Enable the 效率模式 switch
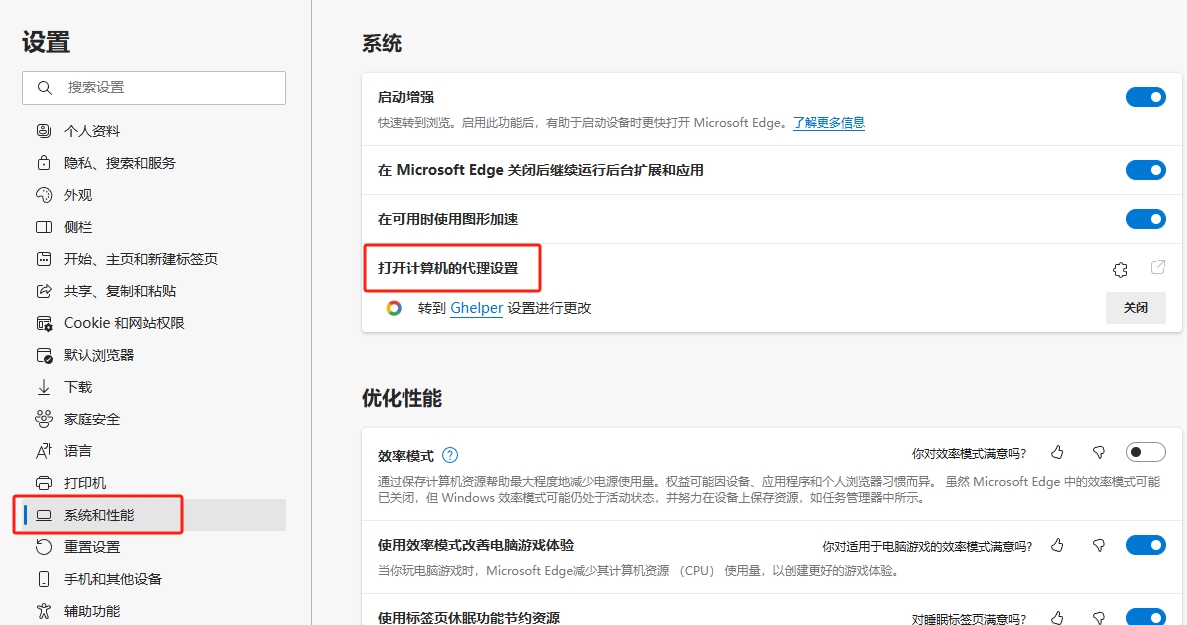This screenshot has height=625, width=1187. tap(1145, 452)
